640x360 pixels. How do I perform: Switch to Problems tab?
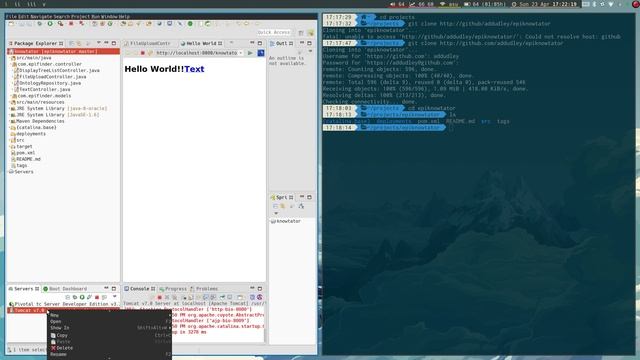coord(204,289)
